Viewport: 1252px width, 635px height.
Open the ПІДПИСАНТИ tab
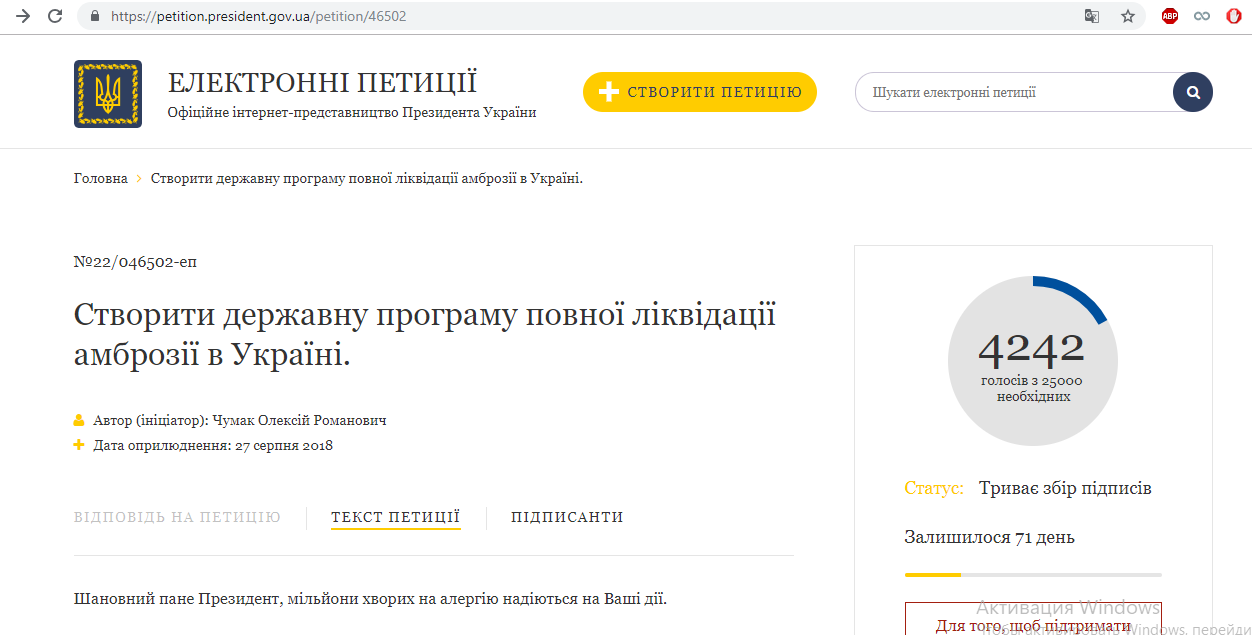click(x=567, y=517)
